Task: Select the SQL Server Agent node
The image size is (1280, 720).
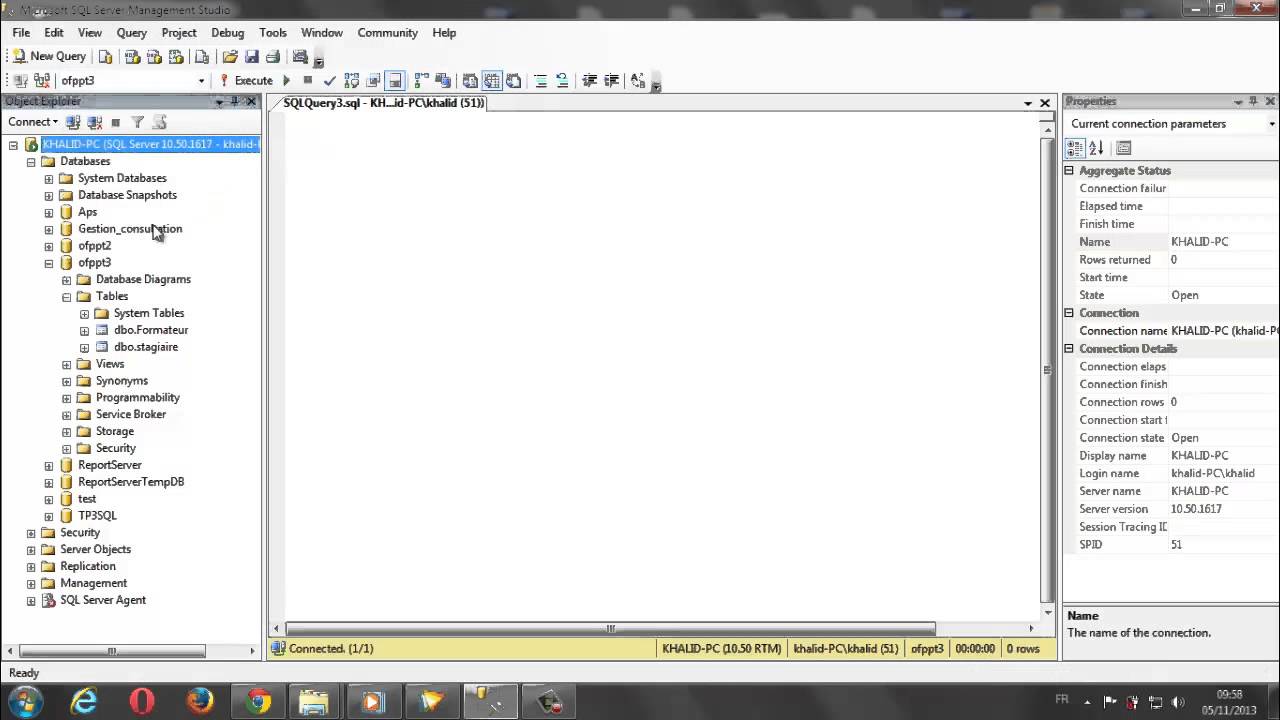Action: 103,600
